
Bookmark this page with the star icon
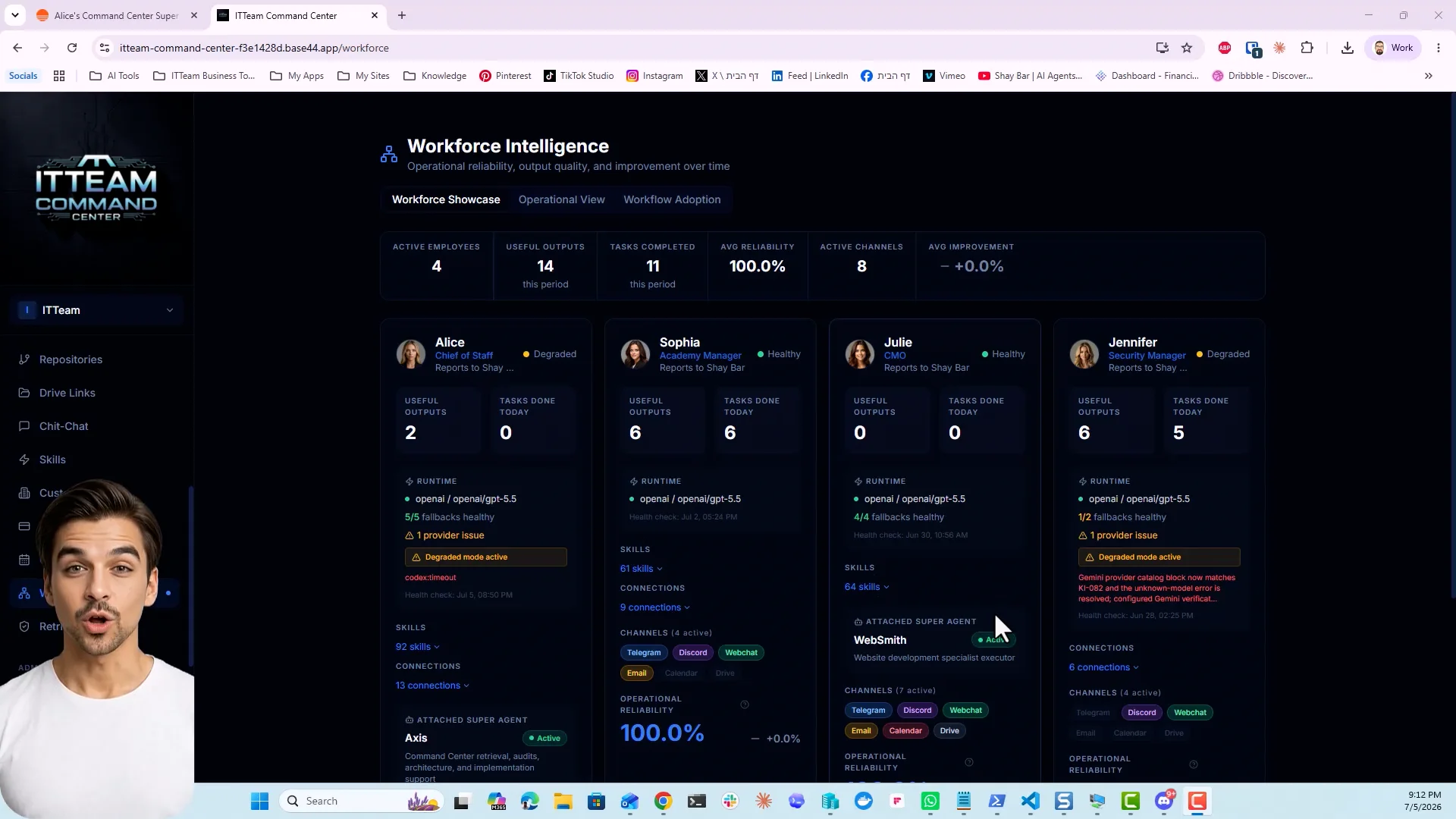point(1187,48)
